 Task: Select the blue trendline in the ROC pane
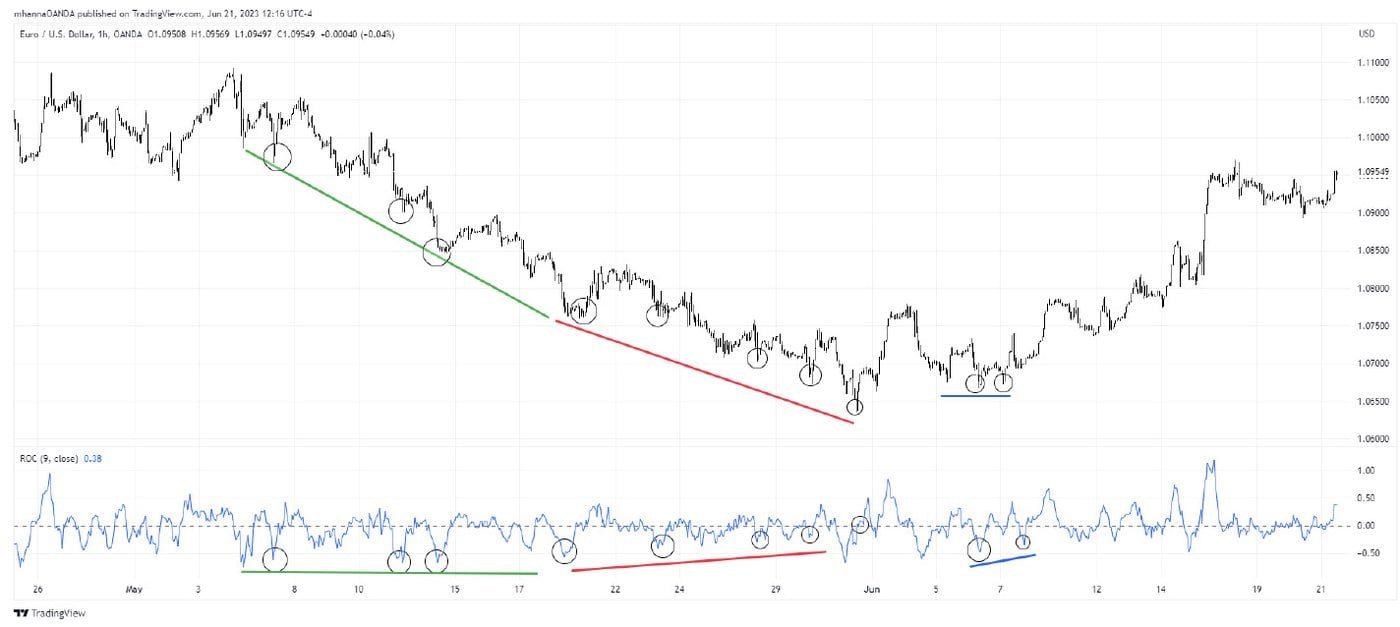(1002, 560)
